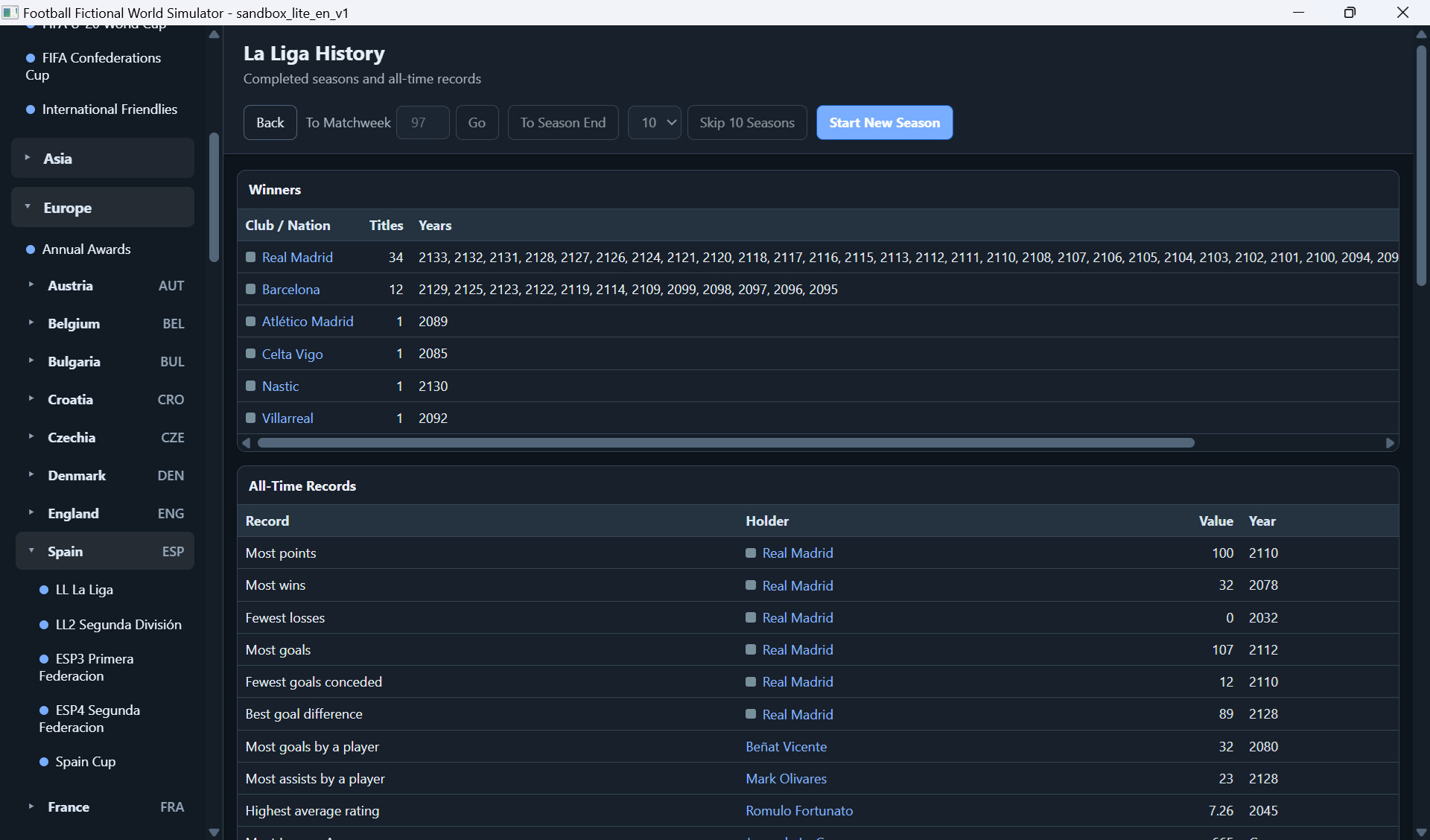Select ESP3 Primera Federacion competition
1430x840 pixels.
86,667
